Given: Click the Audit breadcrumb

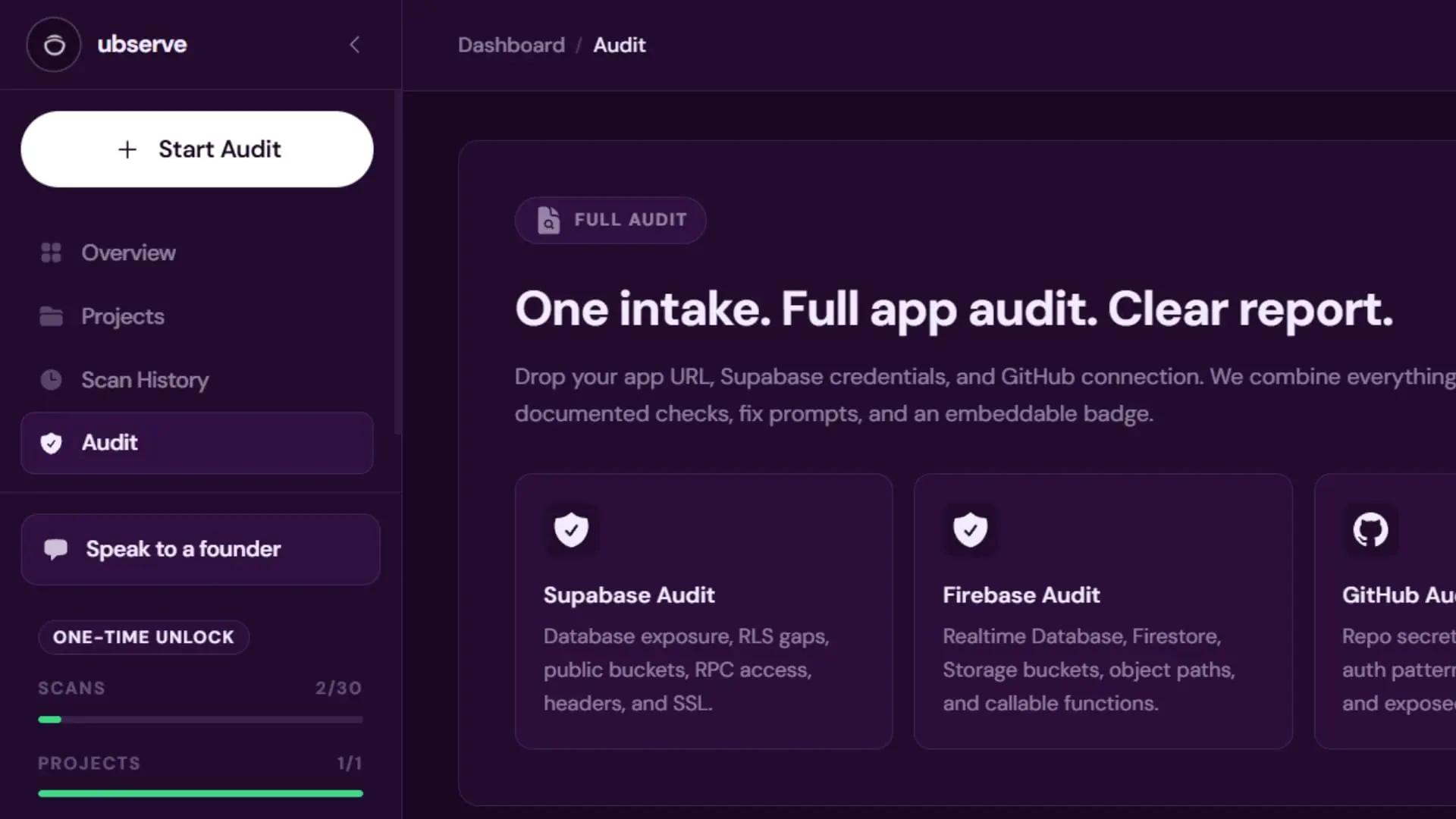Looking at the screenshot, I should tap(619, 45).
